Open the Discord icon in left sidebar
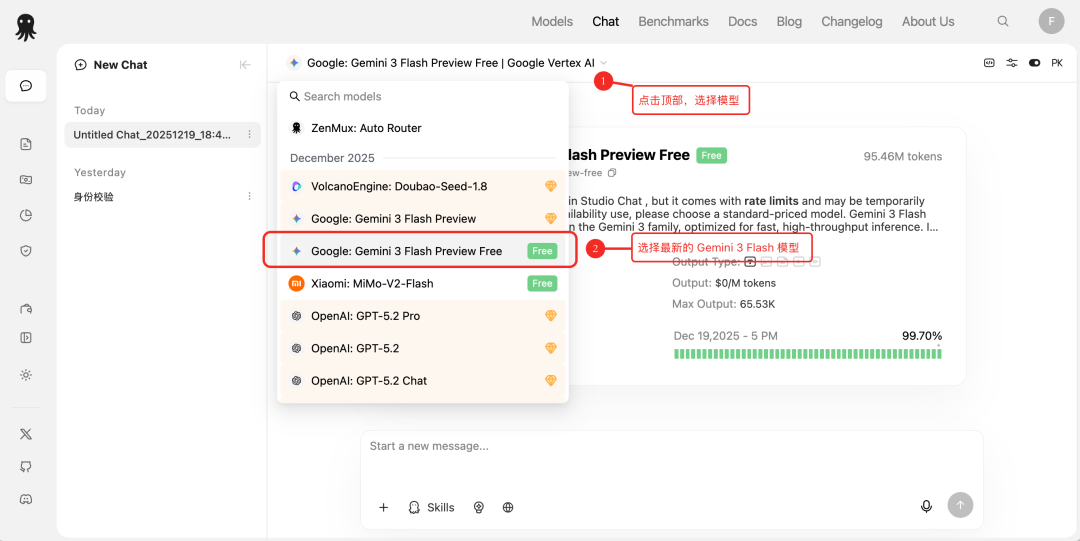 tap(26, 498)
